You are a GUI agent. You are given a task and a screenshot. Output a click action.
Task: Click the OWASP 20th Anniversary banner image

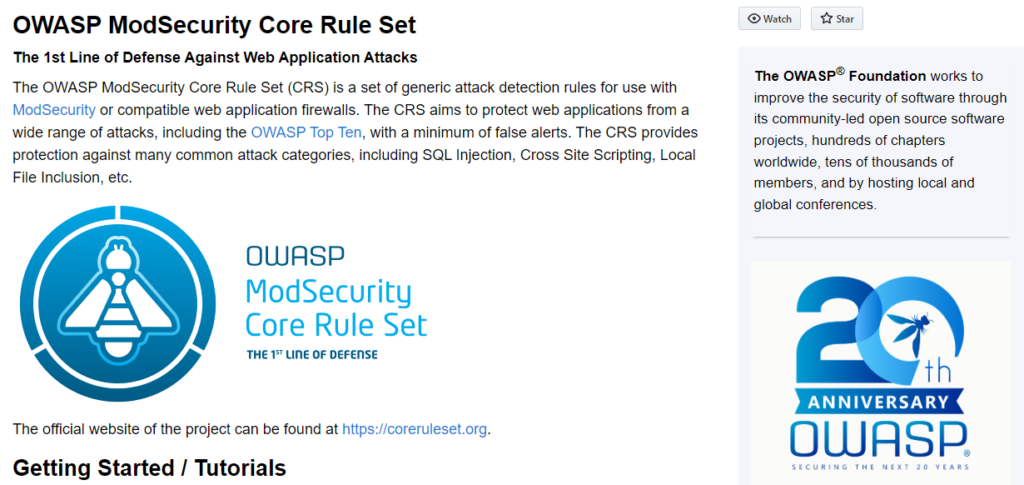(881, 371)
